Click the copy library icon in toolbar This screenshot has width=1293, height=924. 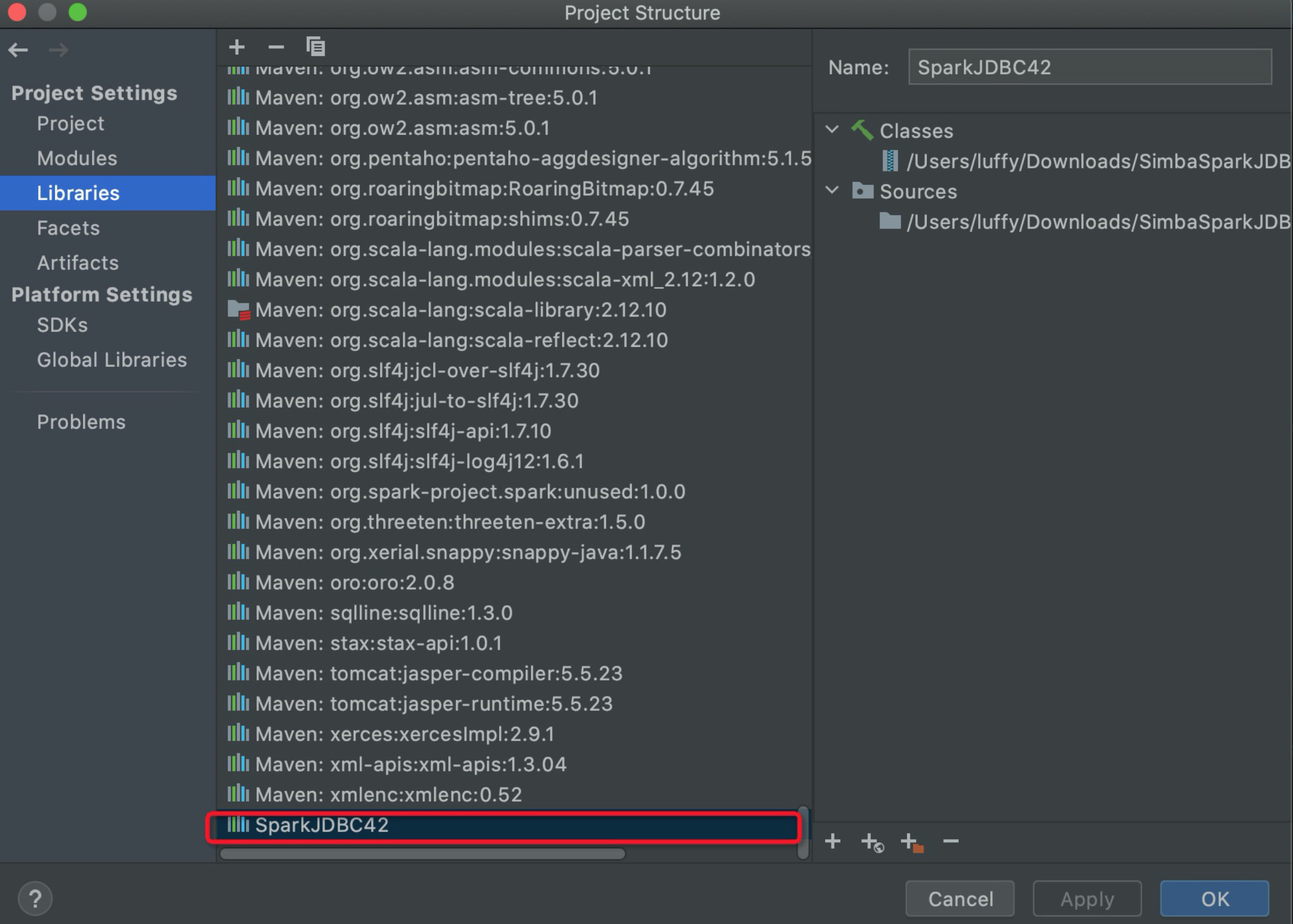coord(315,47)
